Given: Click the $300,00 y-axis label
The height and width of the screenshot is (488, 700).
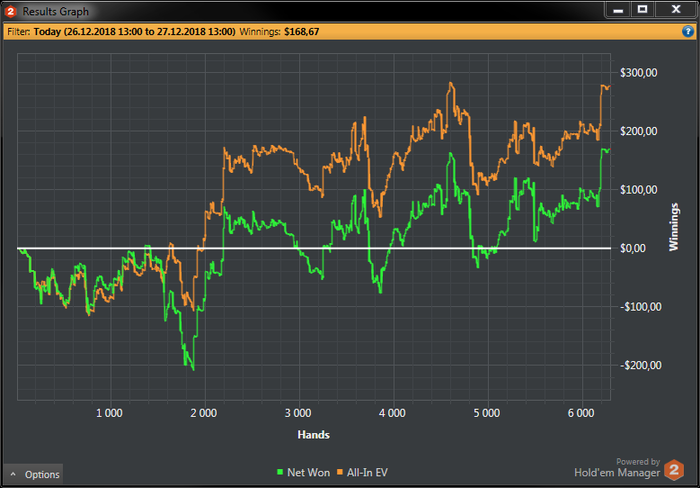Looking at the screenshot, I should (638, 73).
